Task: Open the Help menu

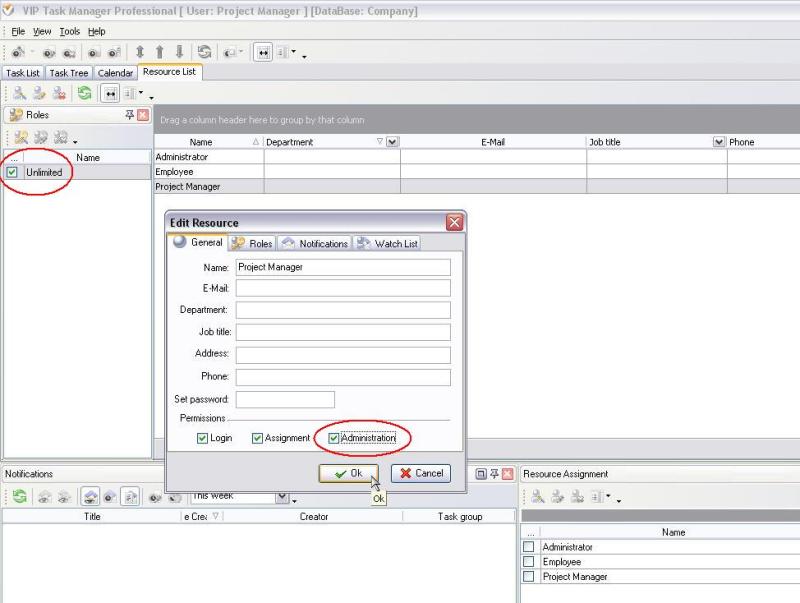Action: (96, 32)
